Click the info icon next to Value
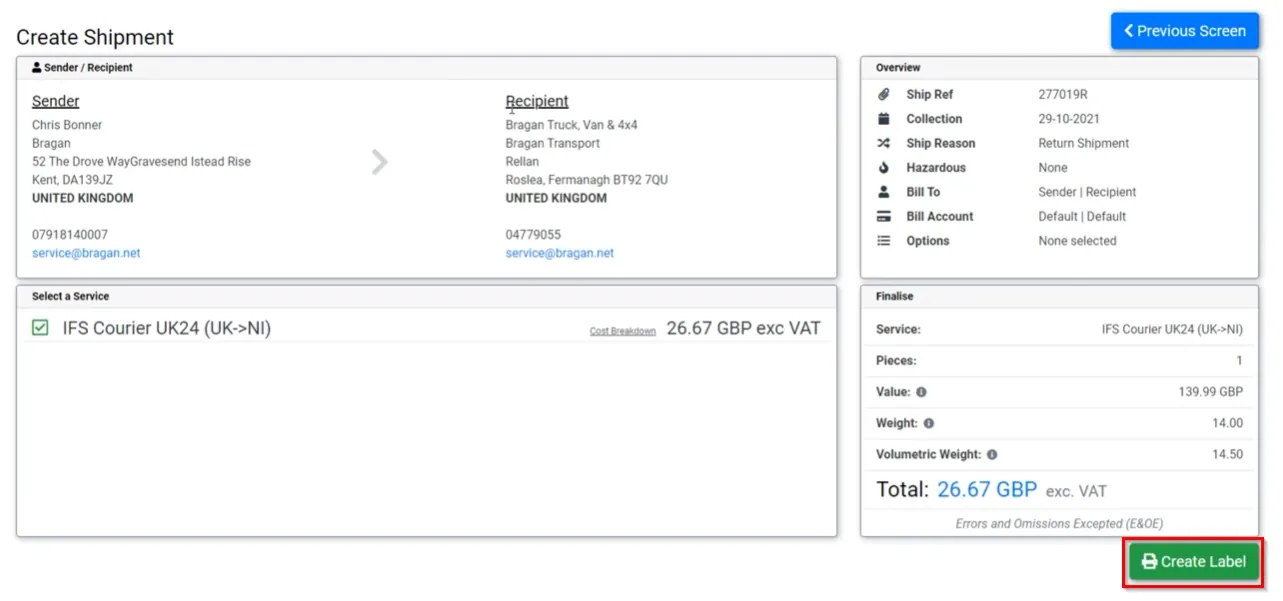This screenshot has width=1283, height=601. coord(921,393)
